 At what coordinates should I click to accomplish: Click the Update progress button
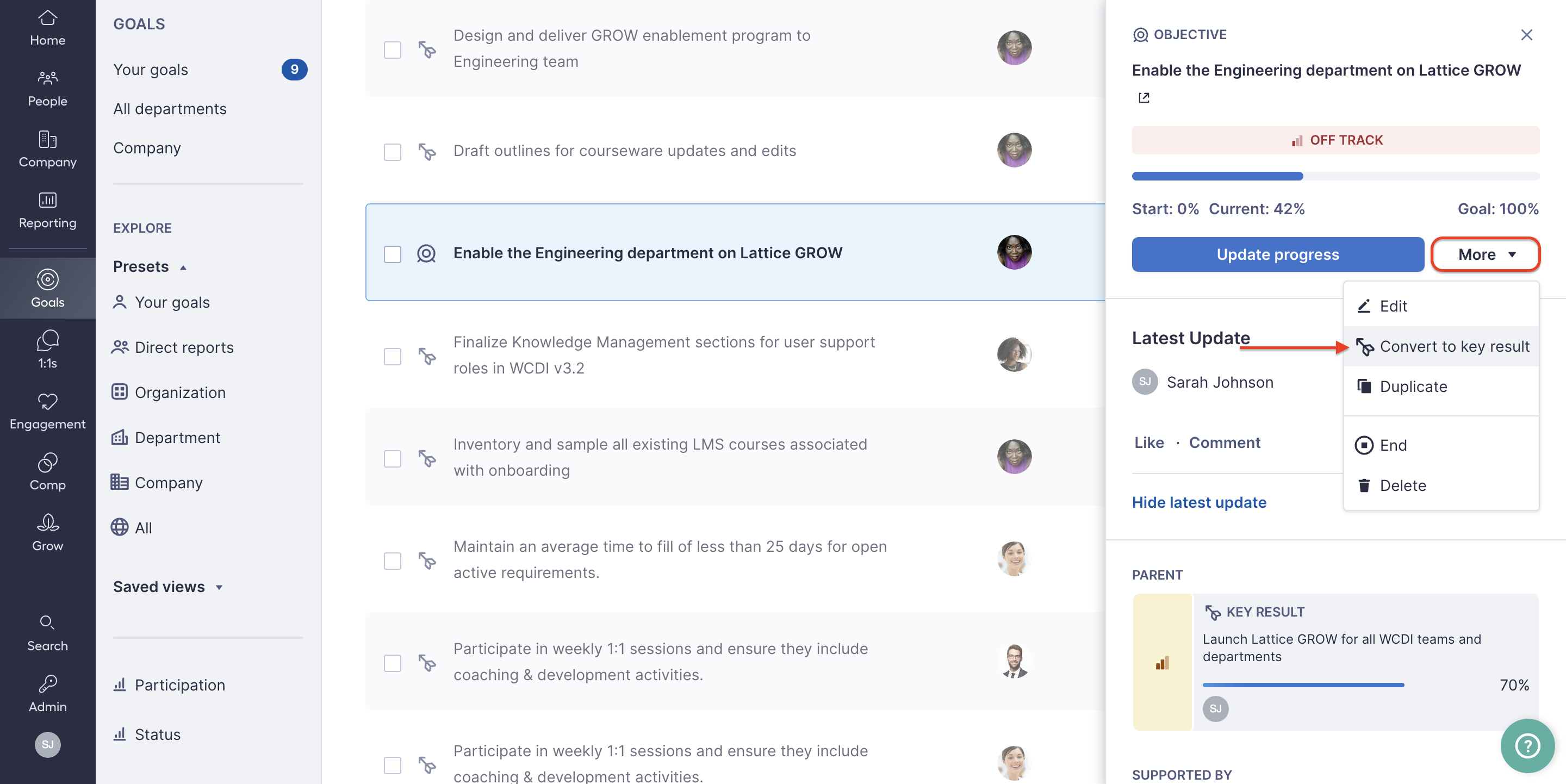pyautogui.click(x=1277, y=254)
